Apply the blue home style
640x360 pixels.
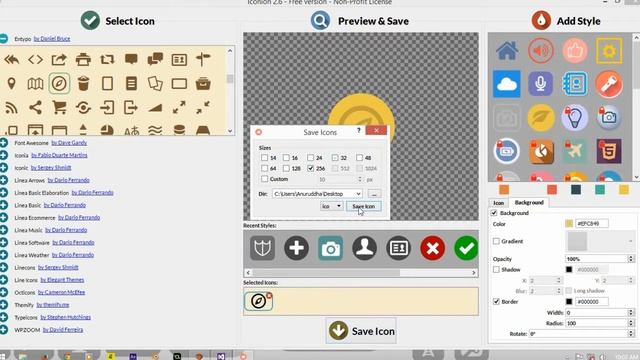[x=507, y=51]
